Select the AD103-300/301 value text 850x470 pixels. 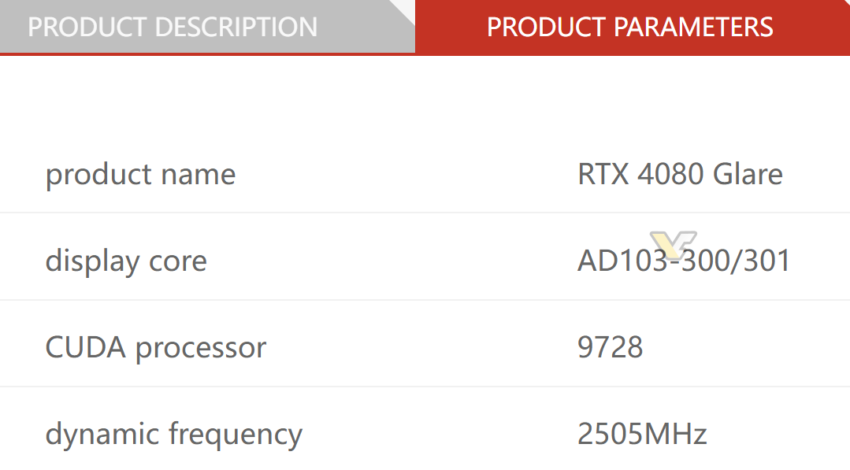[x=684, y=262]
